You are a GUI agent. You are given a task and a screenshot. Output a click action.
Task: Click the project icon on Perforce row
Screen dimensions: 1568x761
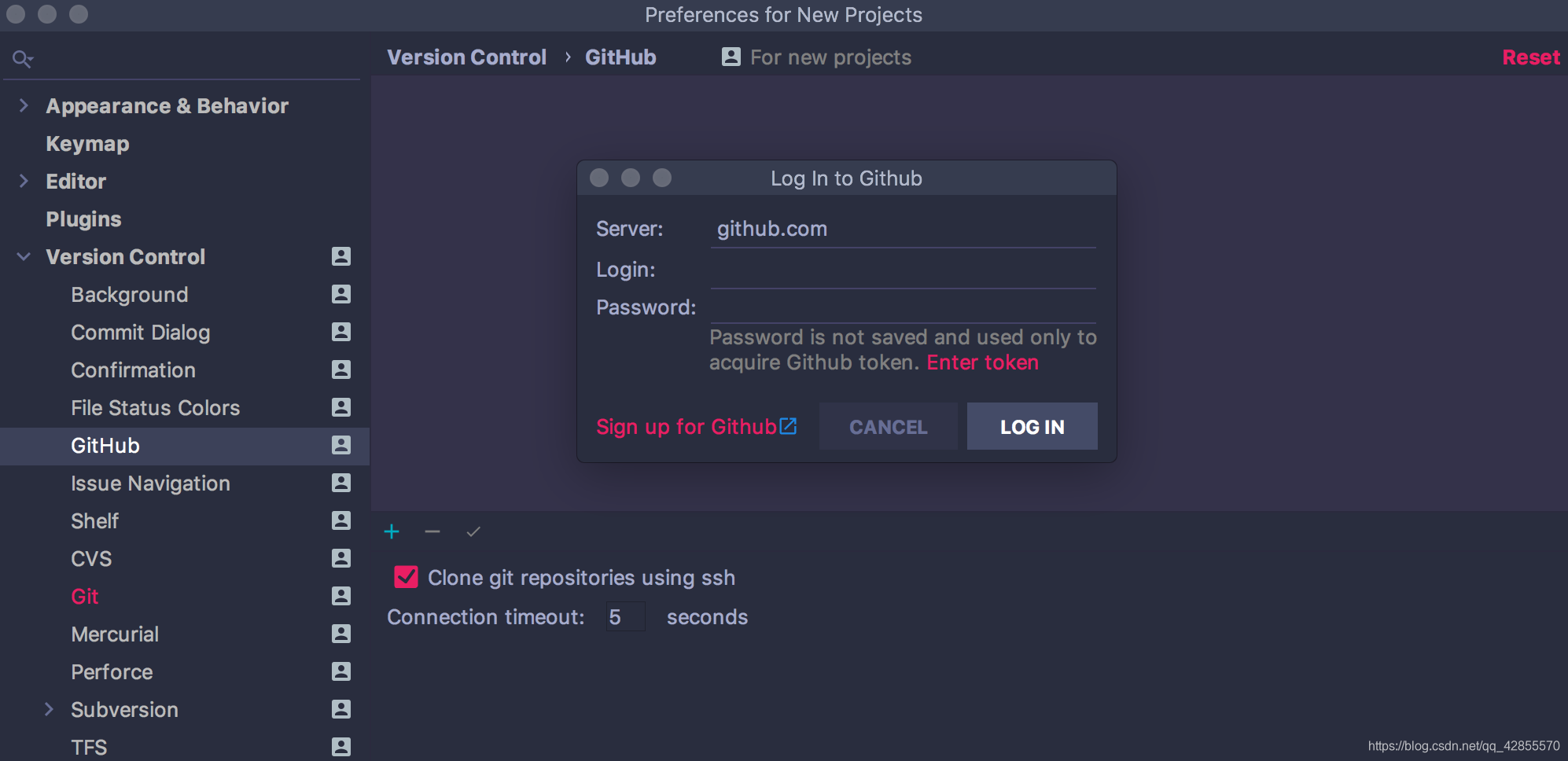(x=341, y=671)
